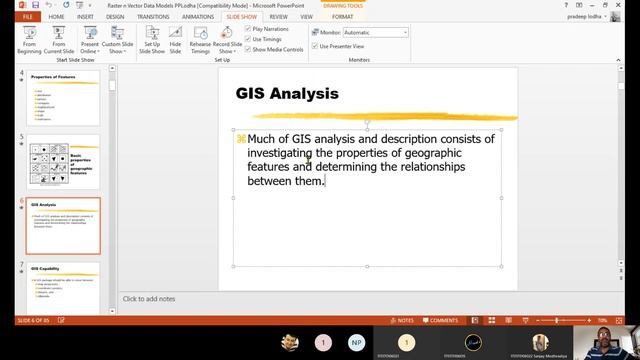Open Ribbon Display Options icon
The image size is (640, 360).
click(x=579, y=5)
